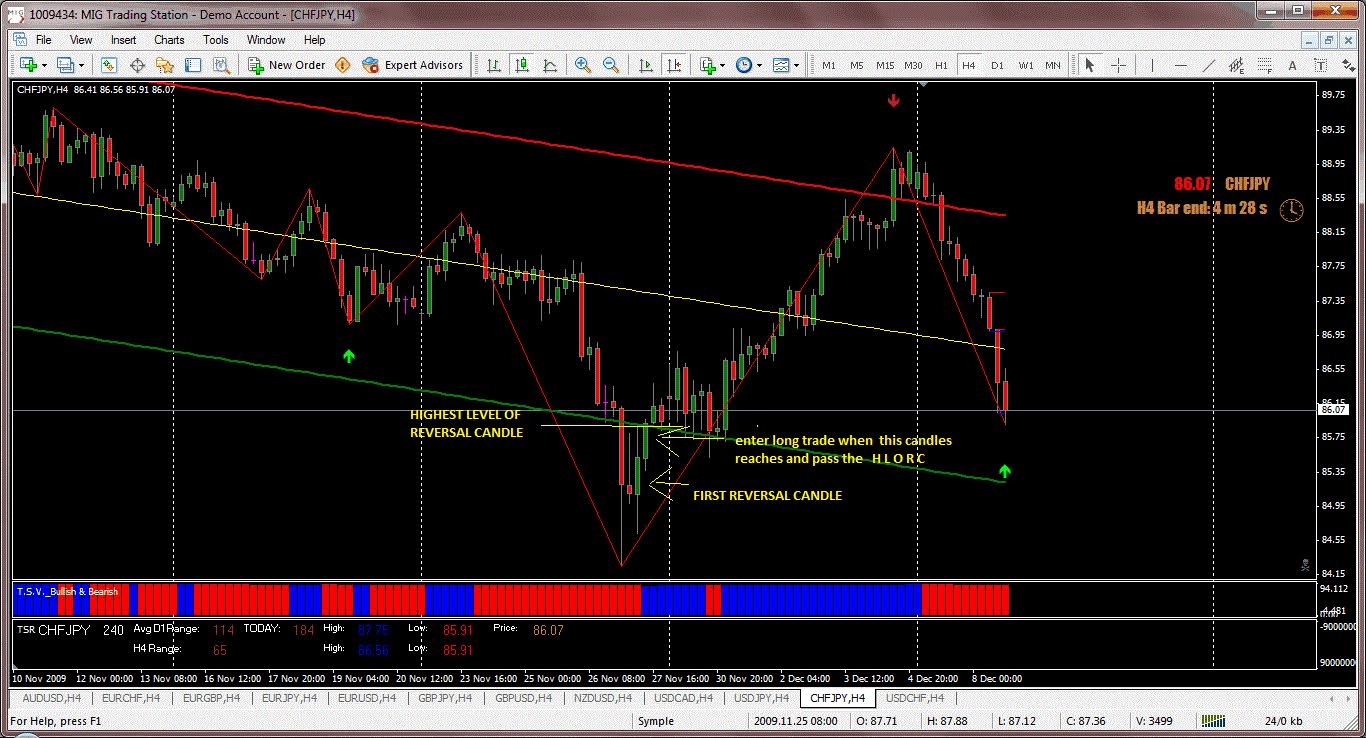Select the horizontal line drawing tool
1366x738 pixels.
[x=1180, y=65]
